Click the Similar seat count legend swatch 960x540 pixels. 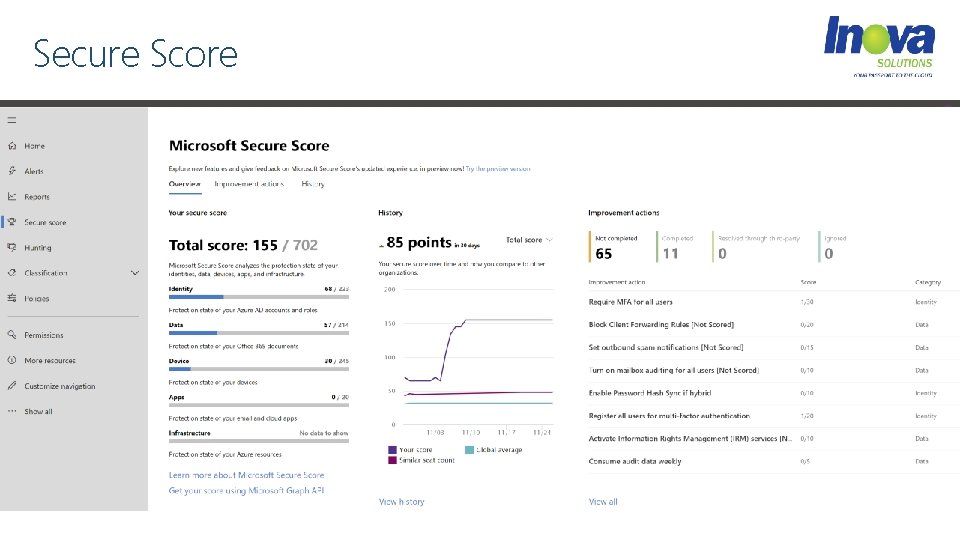[x=392, y=460]
